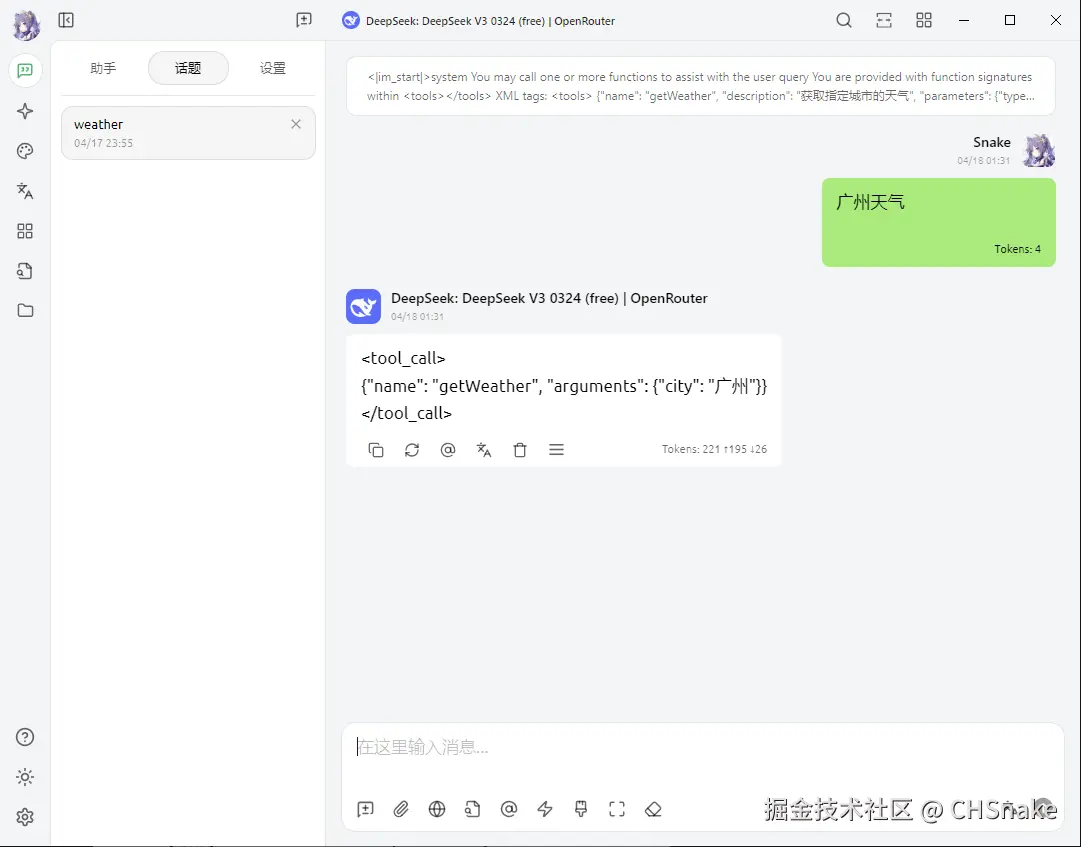The width and height of the screenshot is (1081, 847).
Task: Click the DeepSeek model name above the reply
Action: tap(549, 298)
